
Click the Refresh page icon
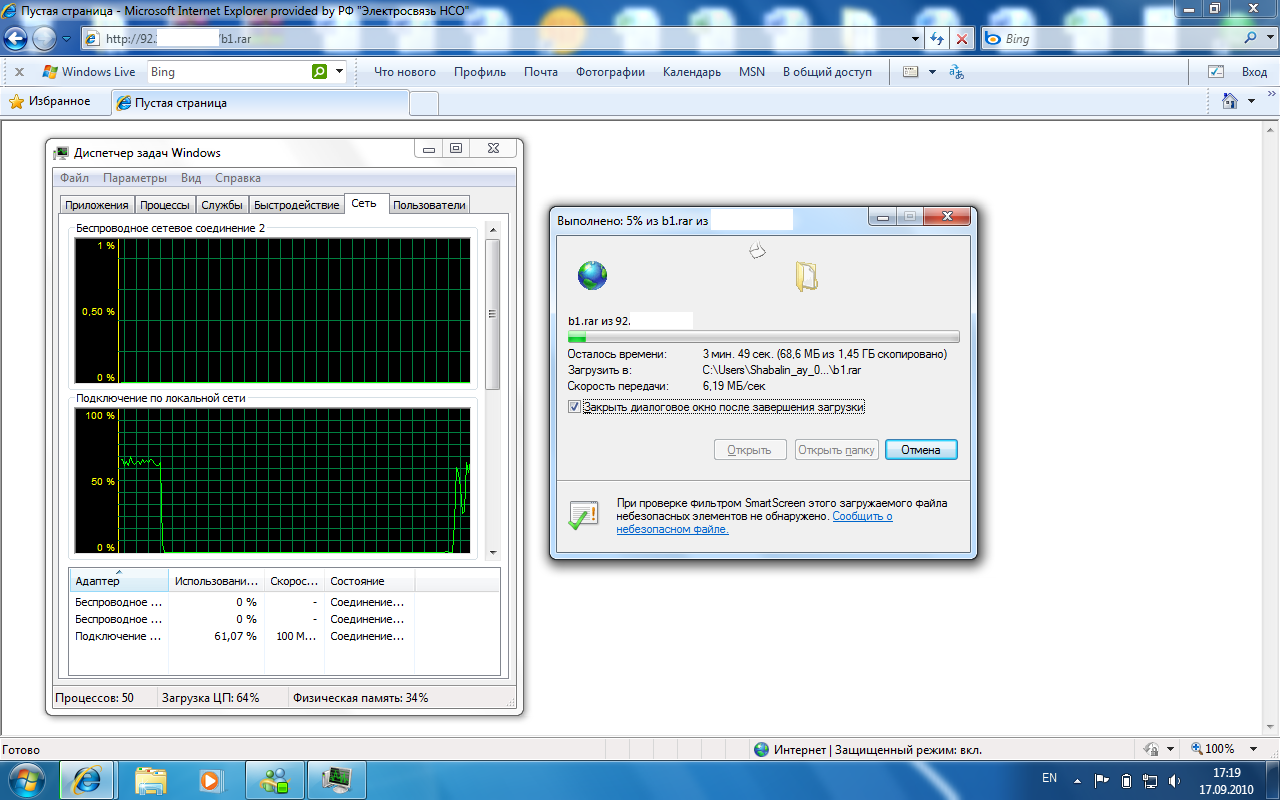(x=937, y=39)
